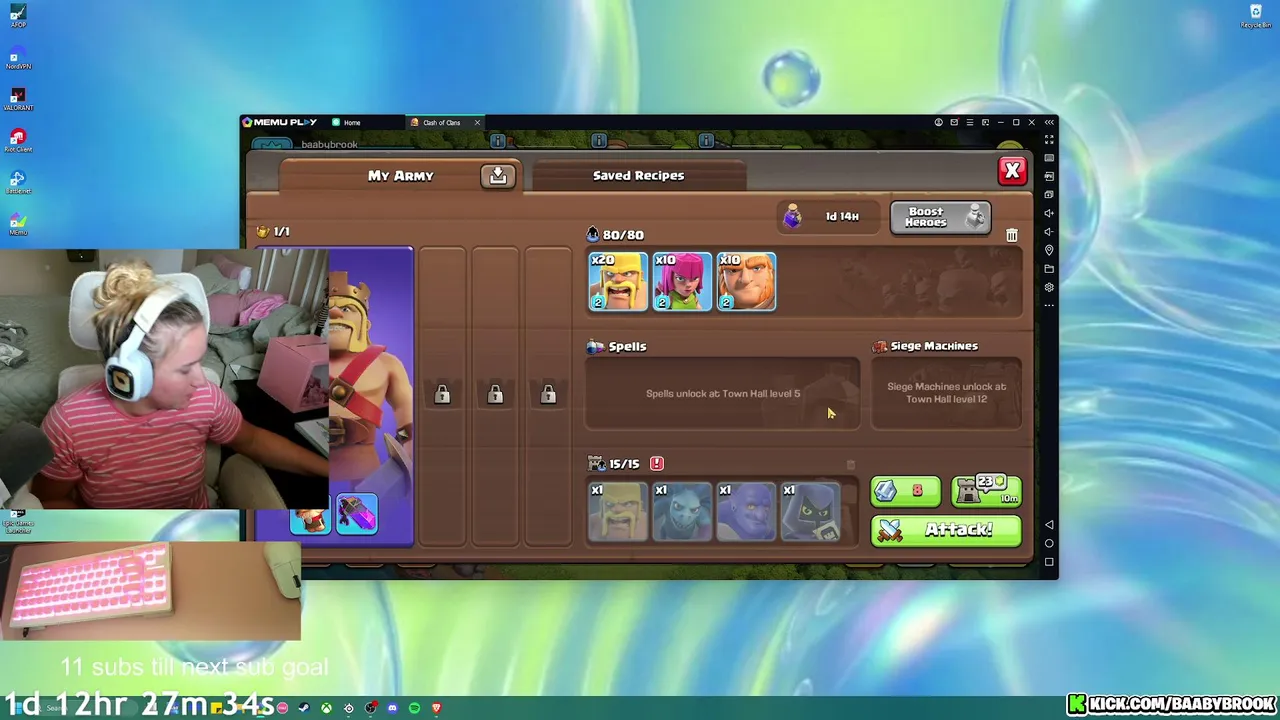Open the MEmu desktop shortcut

coord(18,224)
